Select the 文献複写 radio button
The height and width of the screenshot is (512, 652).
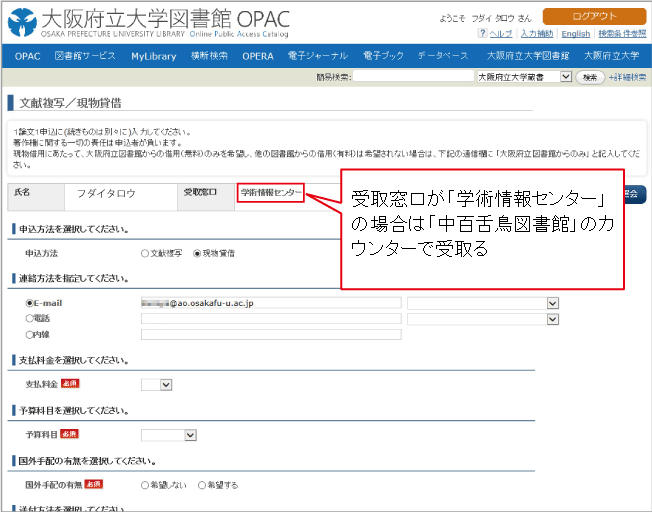[x=147, y=254]
